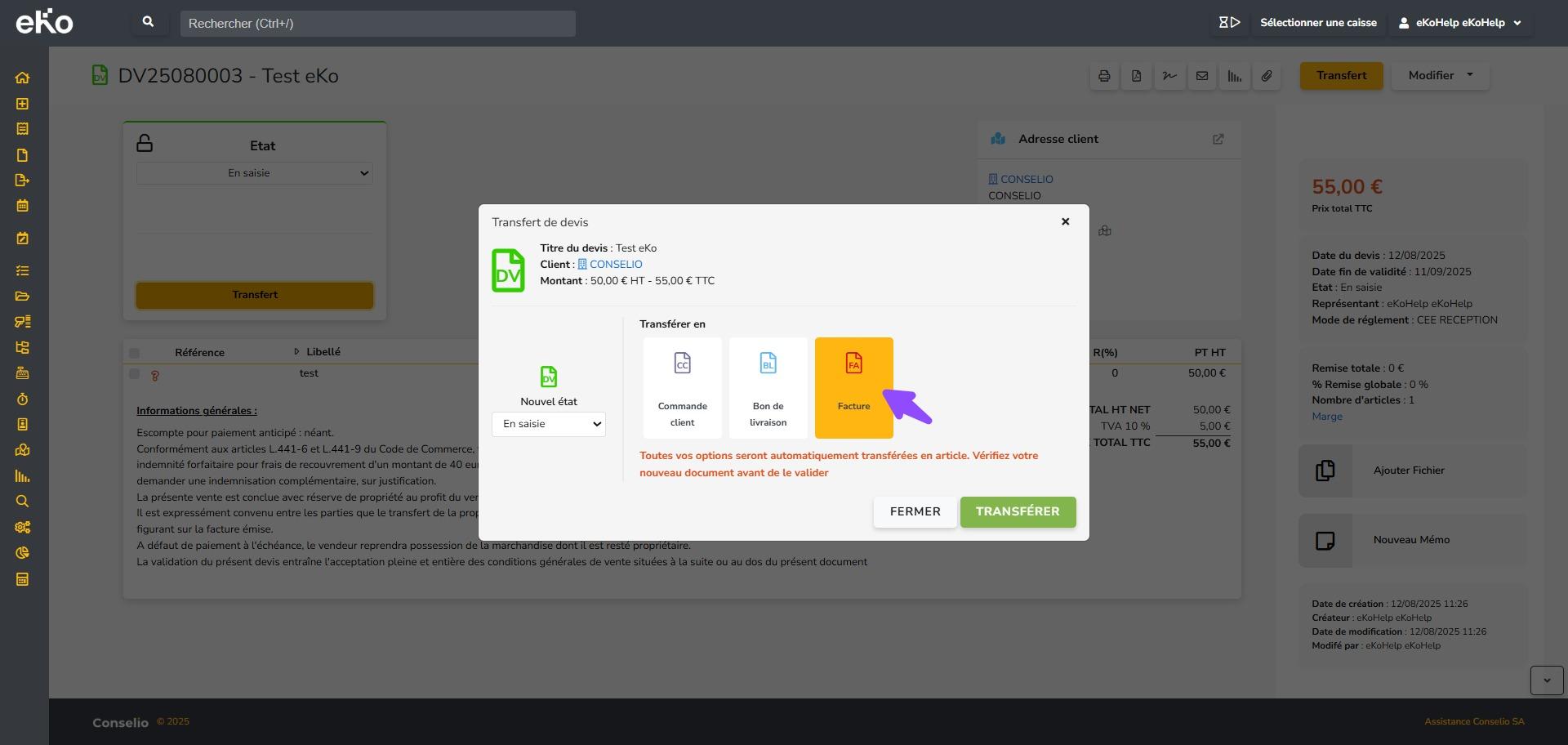Click the magnifier search icon in the top bar

pos(148,23)
